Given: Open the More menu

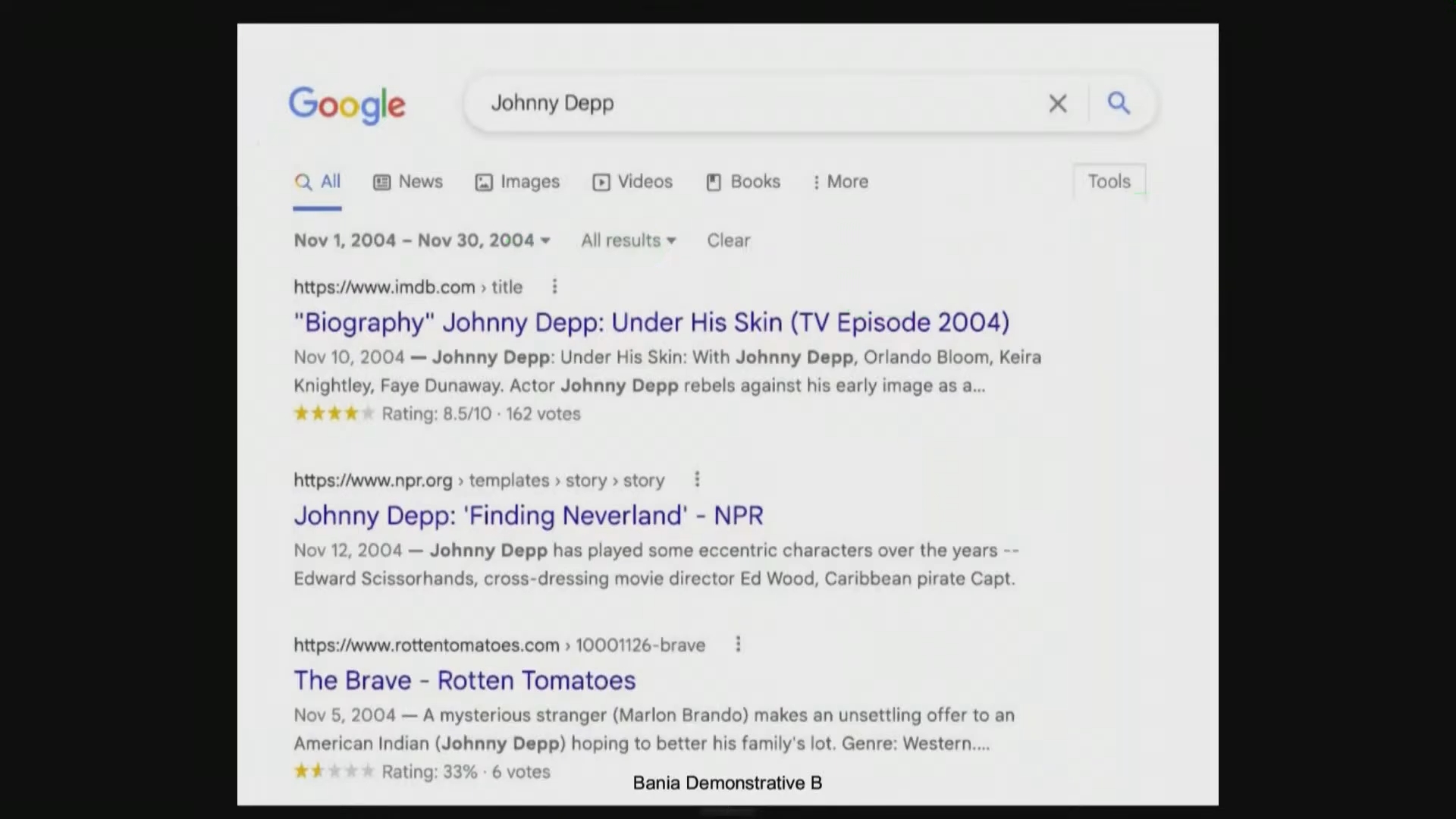Looking at the screenshot, I should coord(840,182).
